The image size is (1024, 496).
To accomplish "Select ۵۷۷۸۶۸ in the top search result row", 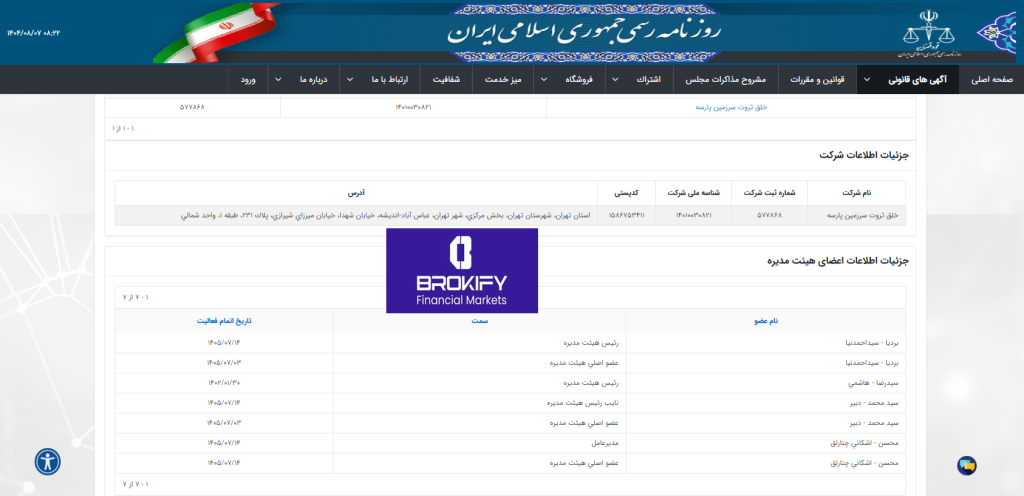I will coord(192,107).
